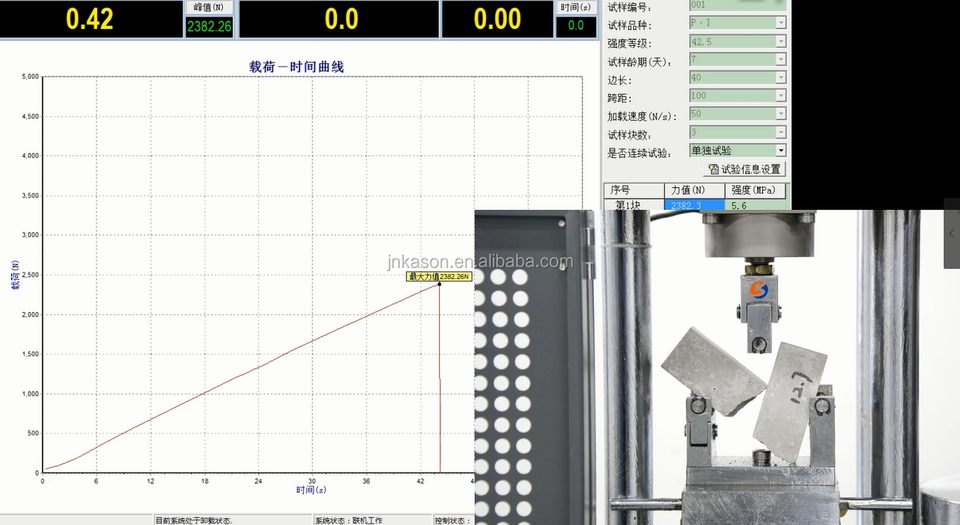The width and height of the screenshot is (960, 525).
Task: Click the 试样编号 input field showing 001
Action: pos(738,5)
